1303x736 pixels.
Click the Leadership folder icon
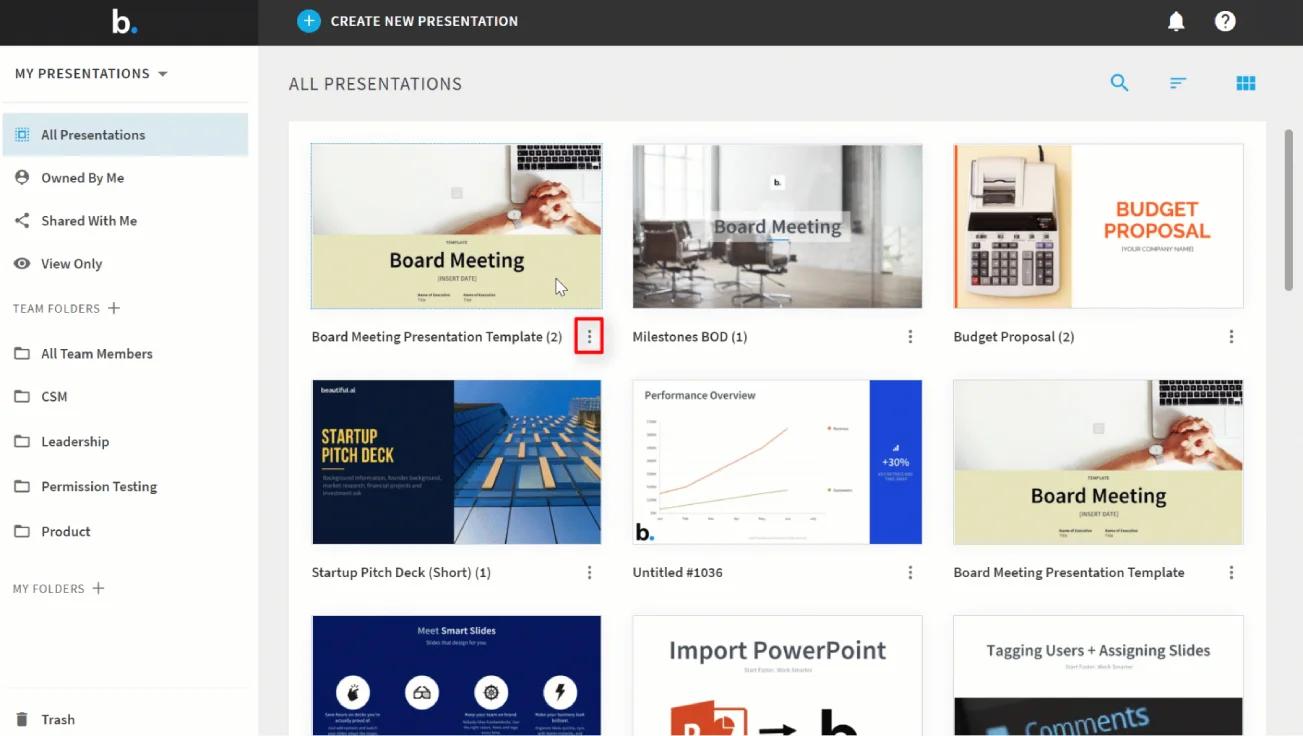pos(22,442)
